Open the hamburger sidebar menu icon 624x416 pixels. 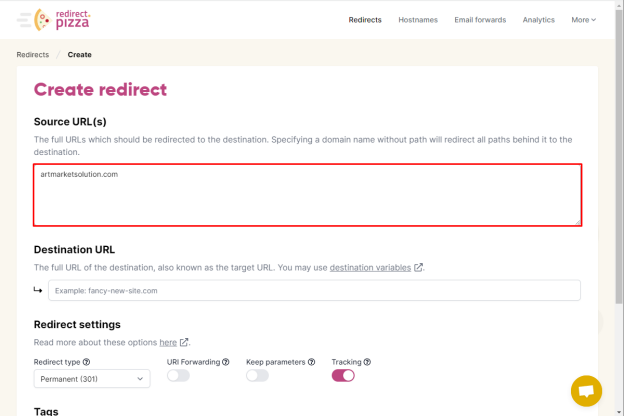click(x=24, y=20)
